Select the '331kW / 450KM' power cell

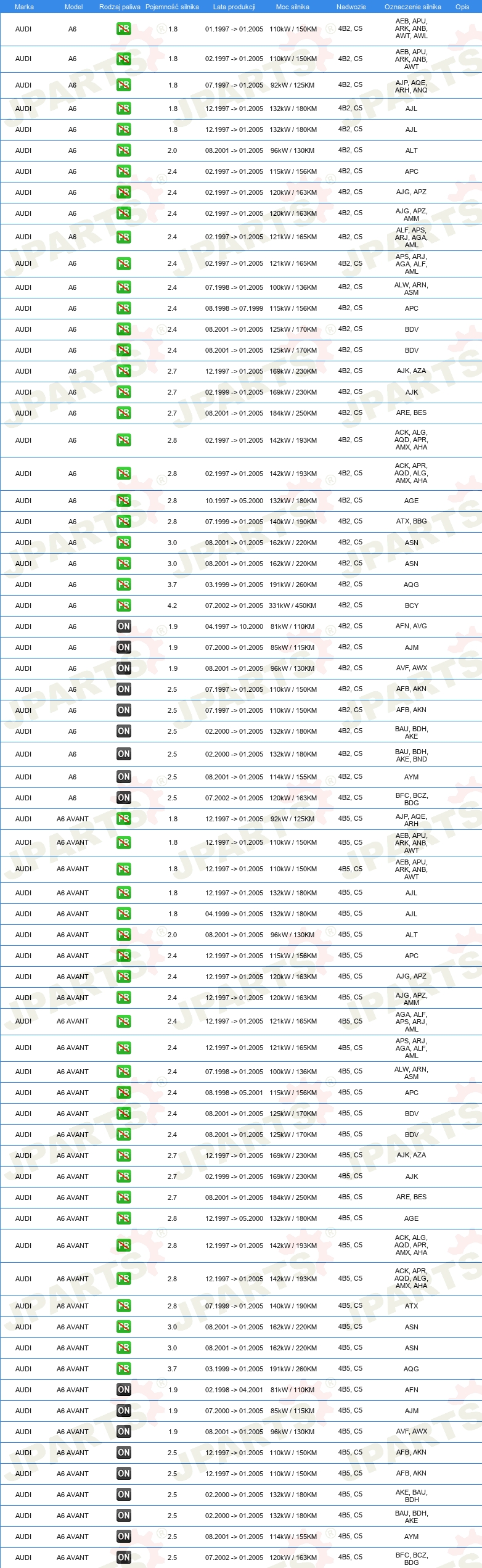tap(293, 605)
